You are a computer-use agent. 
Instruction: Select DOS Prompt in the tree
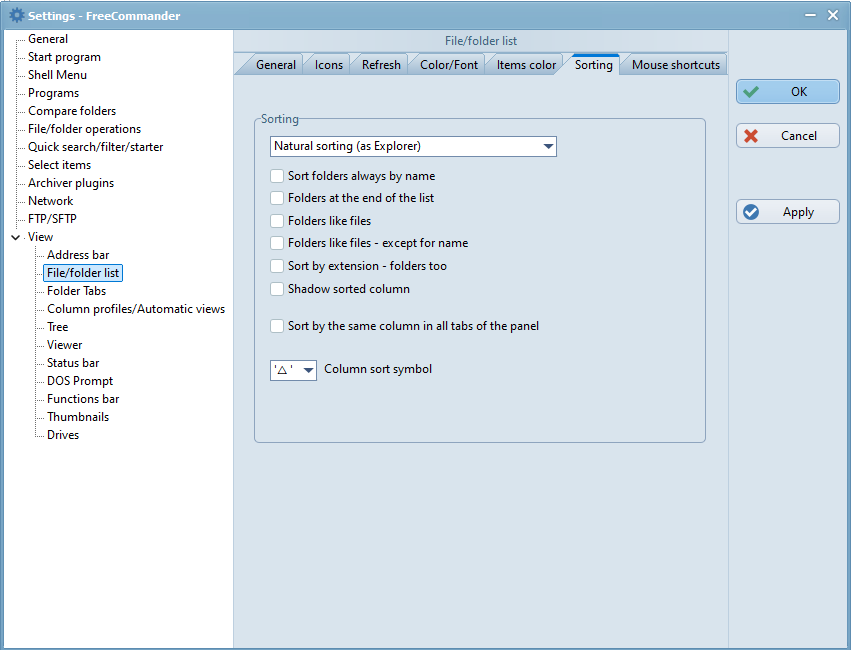pos(80,381)
